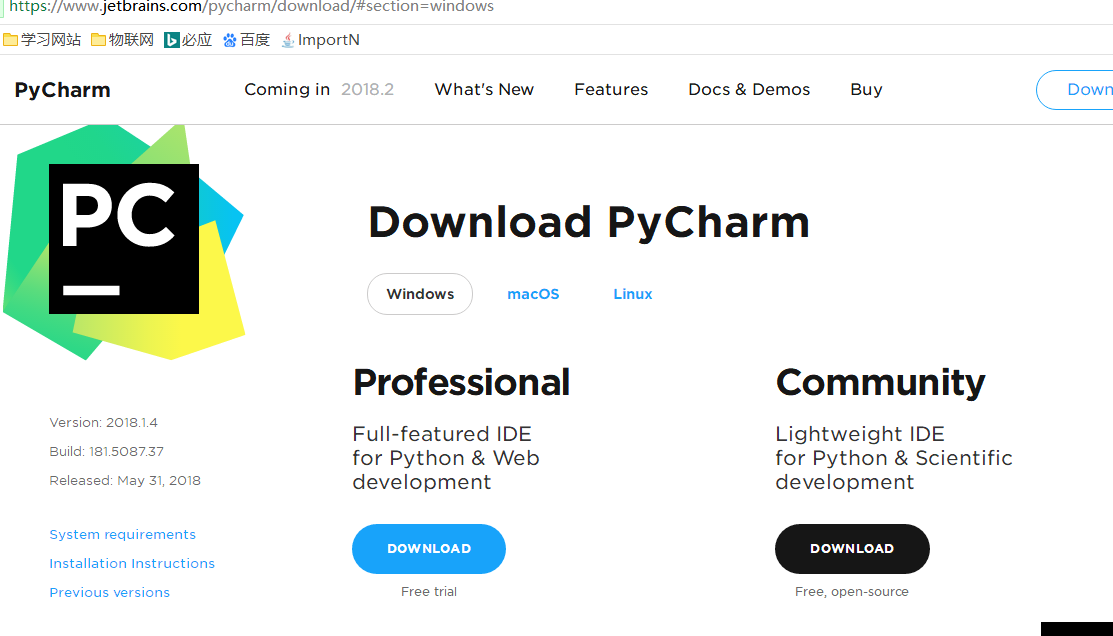Image resolution: width=1113 pixels, height=636 pixels.
Task: Open Docs & Demos page
Action: (749, 89)
